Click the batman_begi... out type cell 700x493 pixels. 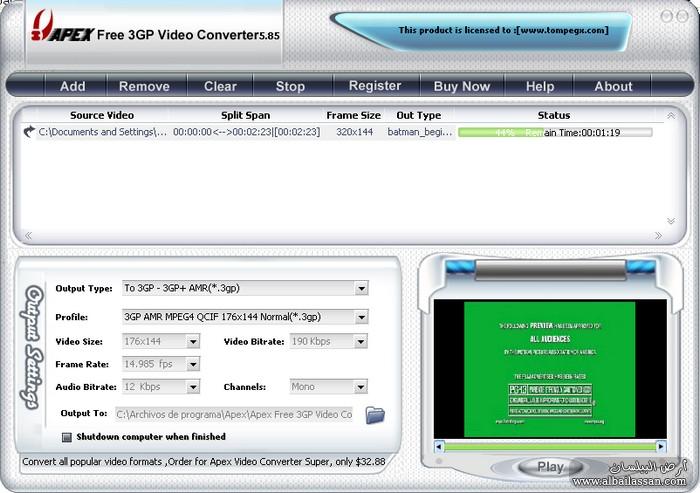420,132
